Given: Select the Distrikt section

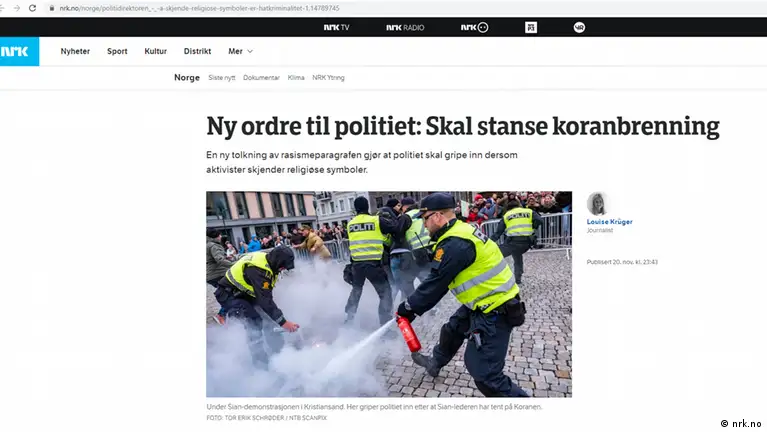Looking at the screenshot, I should (198, 51).
